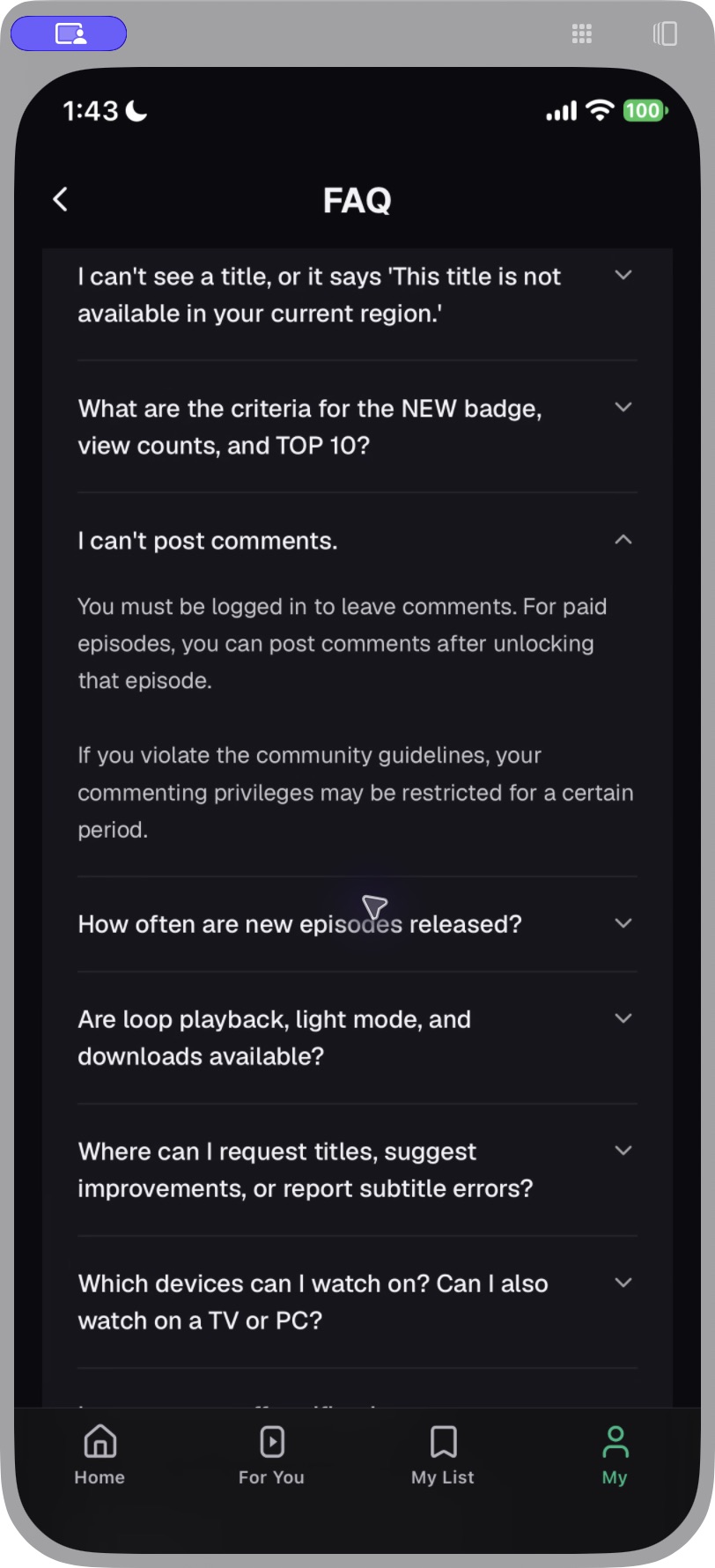Select the My profile icon
715x1568 pixels.
tap(615, 1442)
